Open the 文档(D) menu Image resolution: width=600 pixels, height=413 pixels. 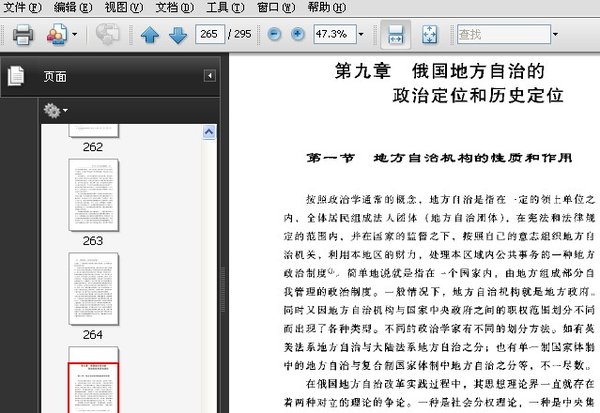pos(174,7)
